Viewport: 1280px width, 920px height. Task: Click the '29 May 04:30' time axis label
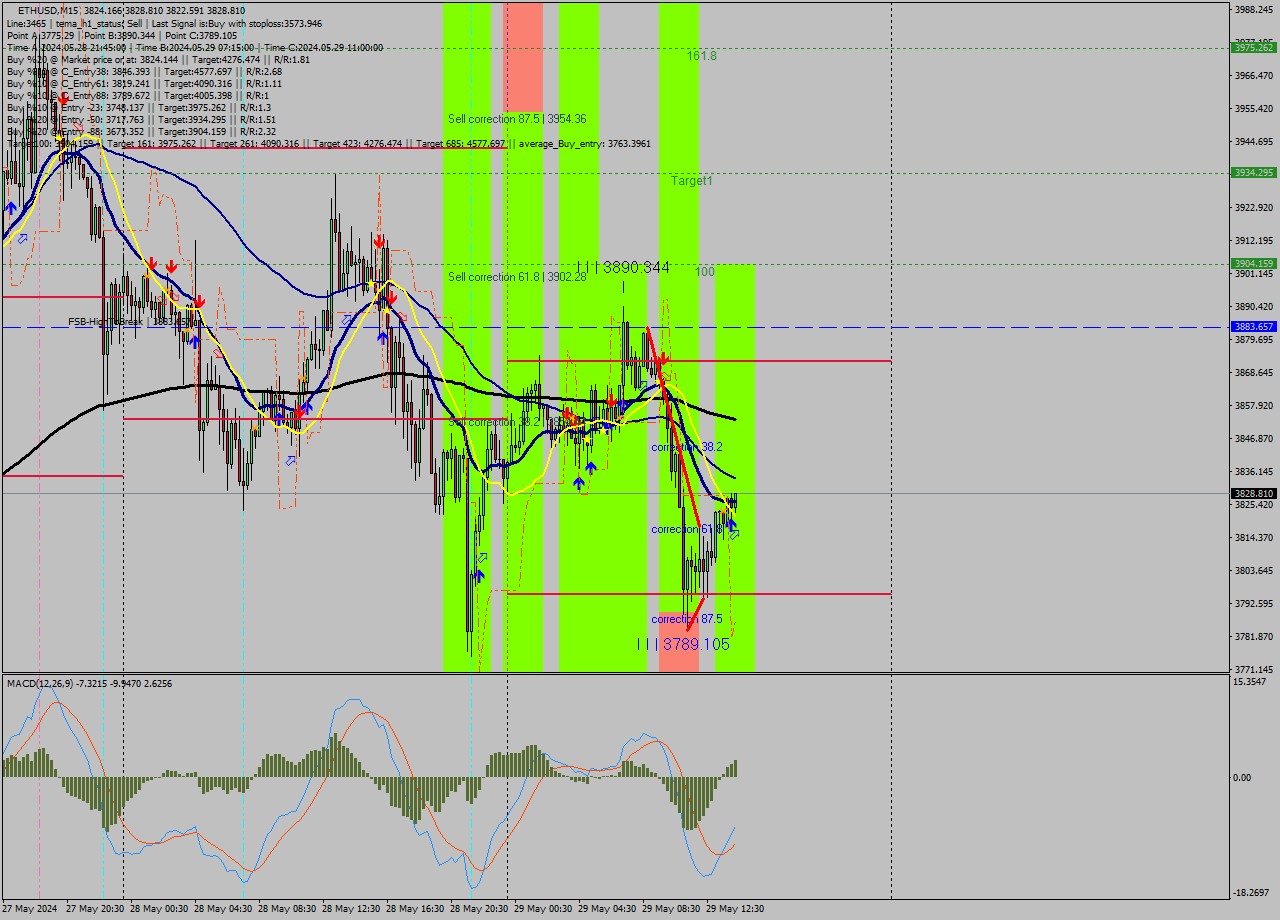tap(607, 909)
